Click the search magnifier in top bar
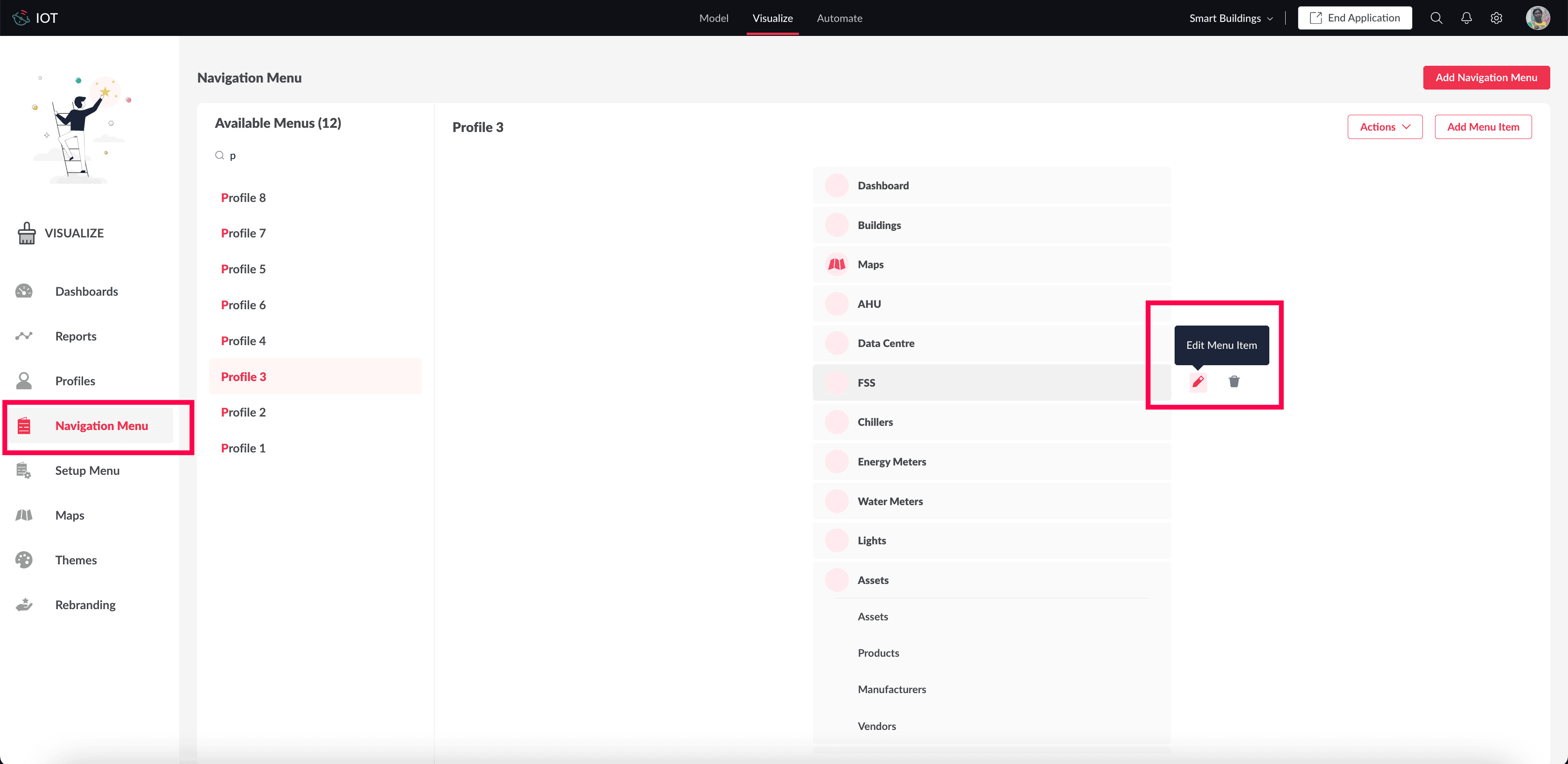Viewport: 1568px width, 764px height. (1436, 18)
